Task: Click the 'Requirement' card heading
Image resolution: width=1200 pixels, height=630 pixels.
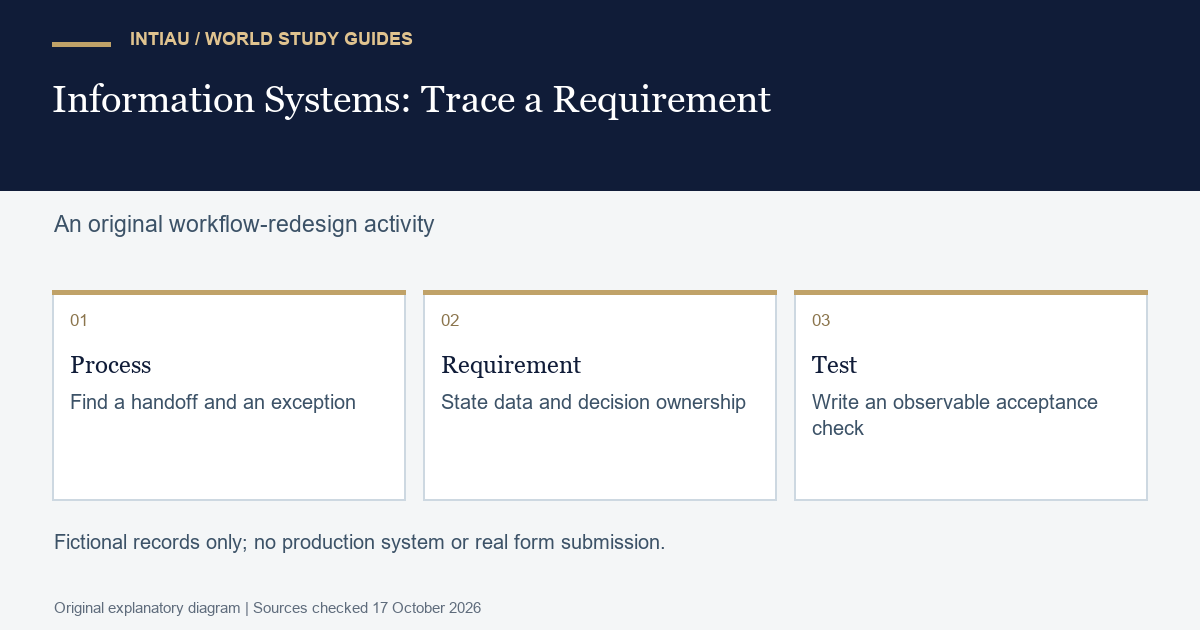Action: pyautogui.click(x=511, y=365)
